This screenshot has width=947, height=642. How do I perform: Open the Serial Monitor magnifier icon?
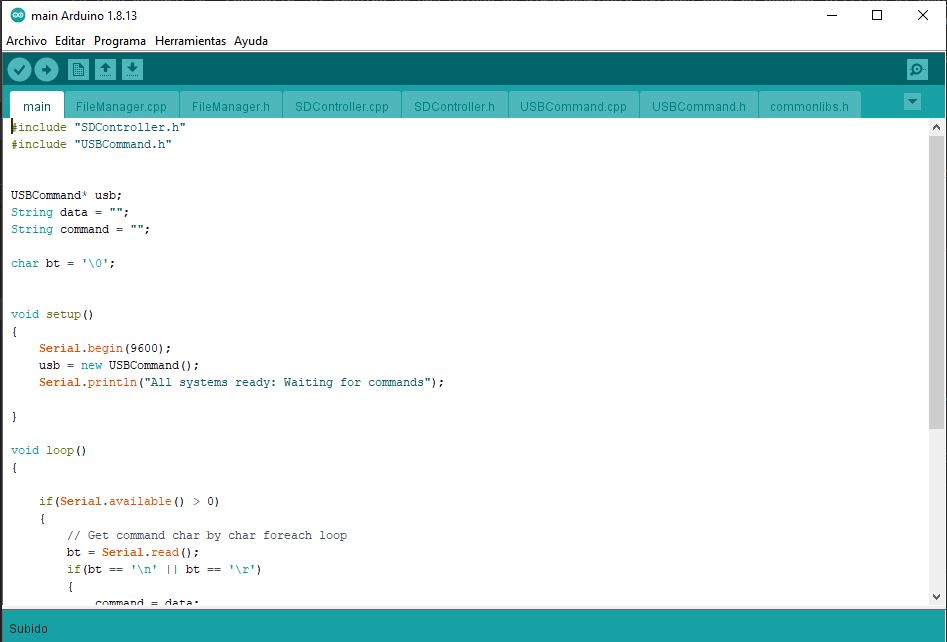[917, 70]
